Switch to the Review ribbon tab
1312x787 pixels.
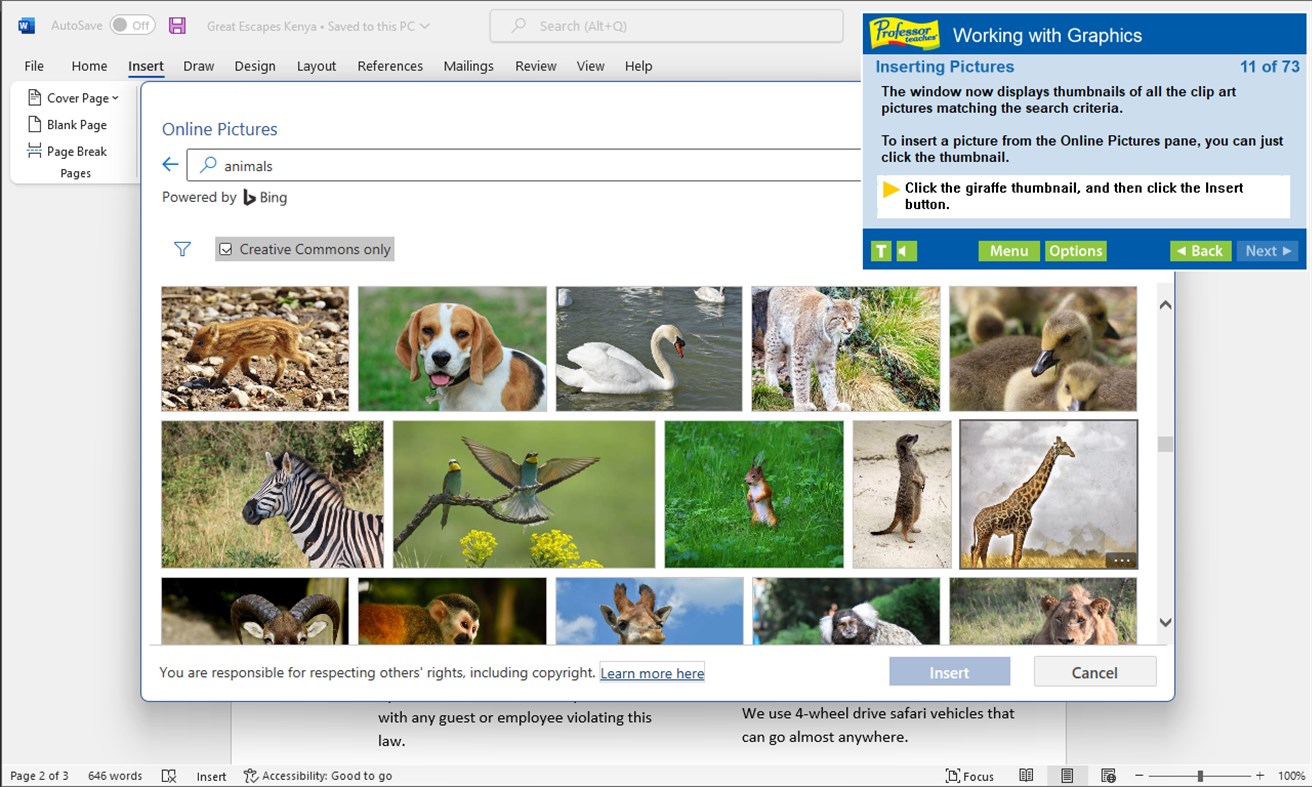pos(535,66)
